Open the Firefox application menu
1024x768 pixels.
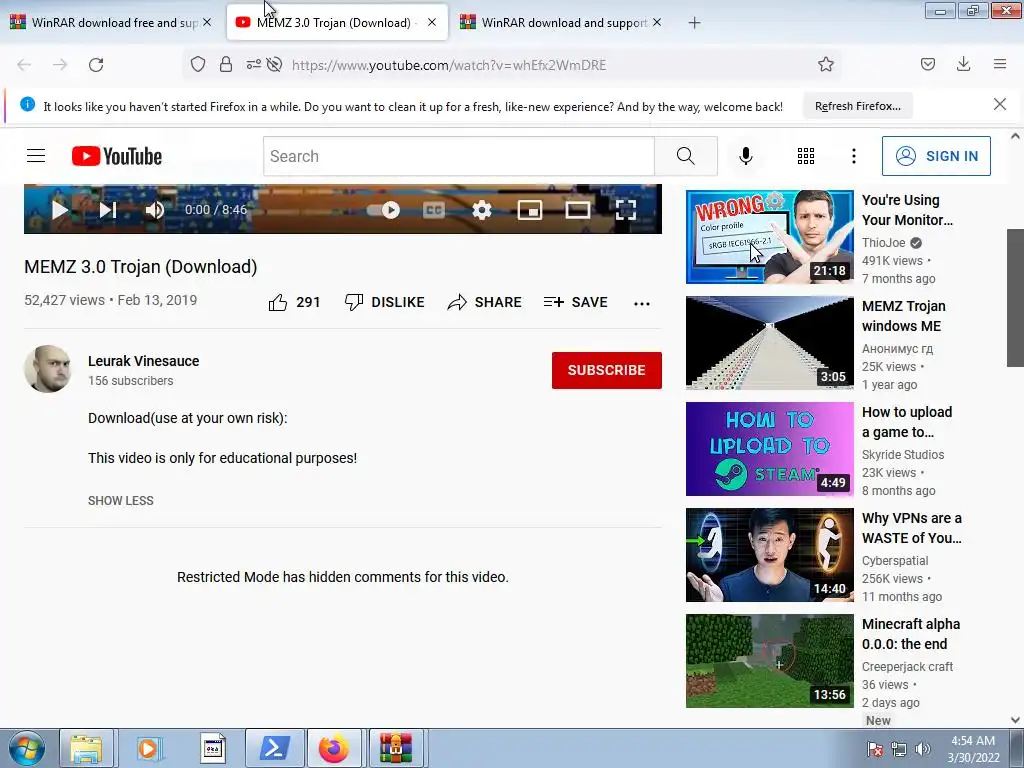point(1000,64)
